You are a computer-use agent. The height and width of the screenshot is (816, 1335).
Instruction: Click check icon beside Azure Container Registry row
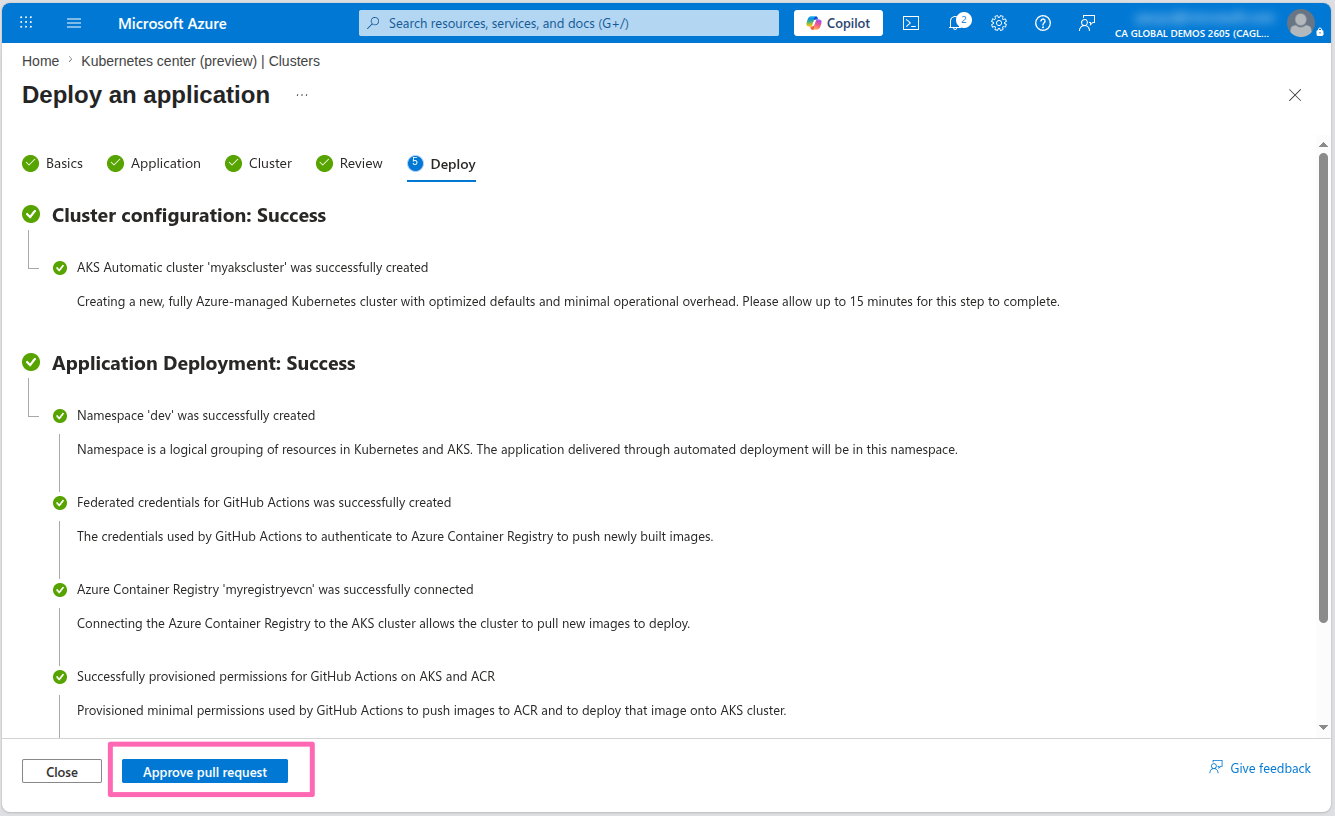pos(60,590)
